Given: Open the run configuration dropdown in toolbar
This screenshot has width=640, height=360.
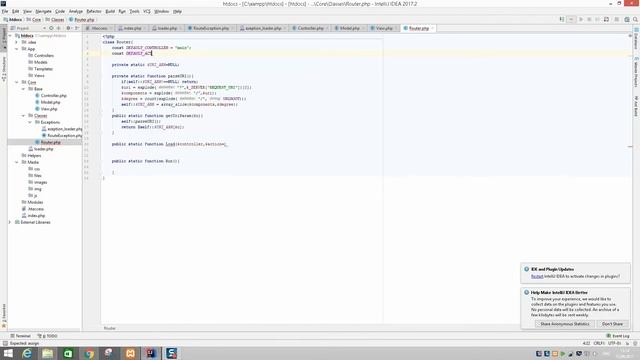Looking at the screenshot, I should tap(571, 19).
